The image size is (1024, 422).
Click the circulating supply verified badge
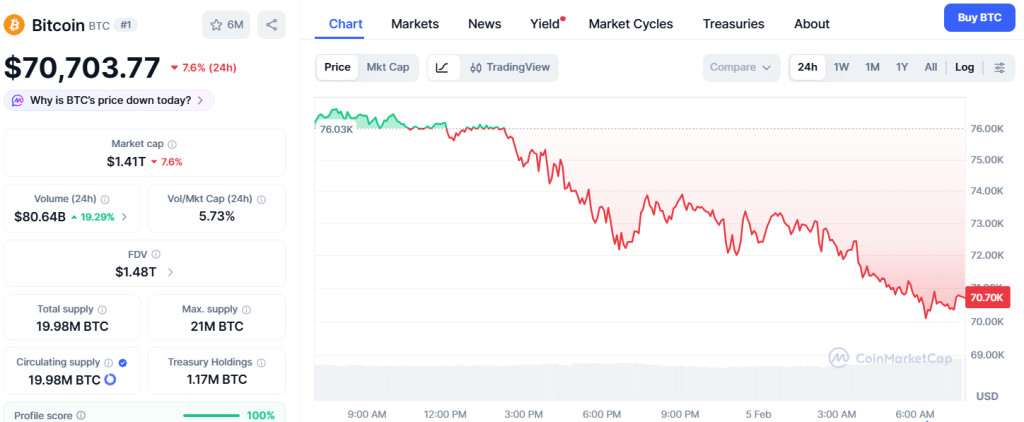click(x=122, y=362)
